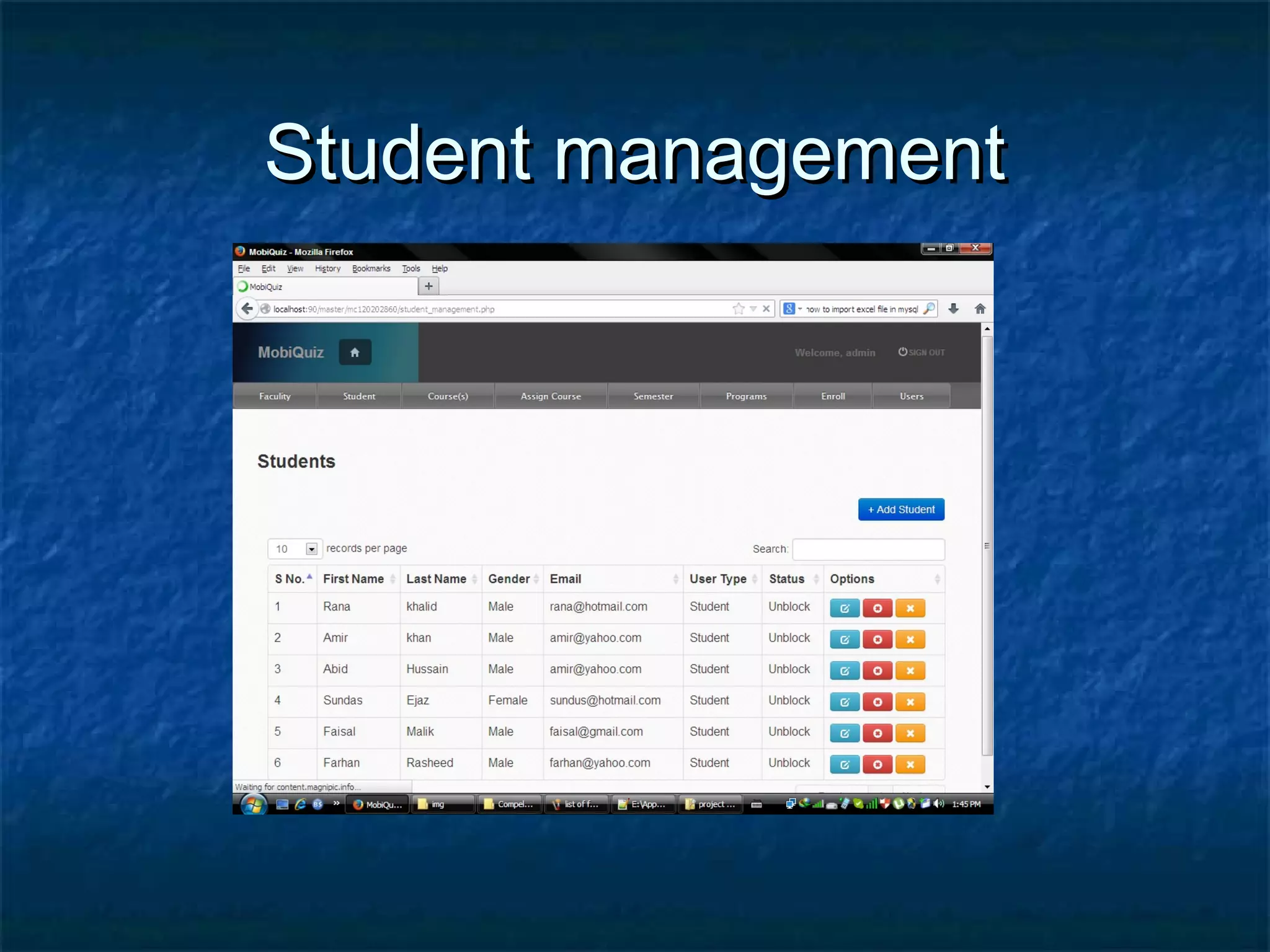Click the taskbar clock 1:45 PM

(x=966, y=804)
